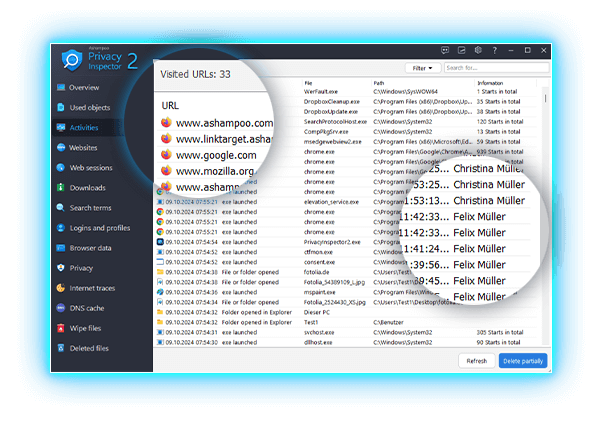This screenshot has width=600, height=430.
Task: Click the Refresh button
Action: point(477,361)
